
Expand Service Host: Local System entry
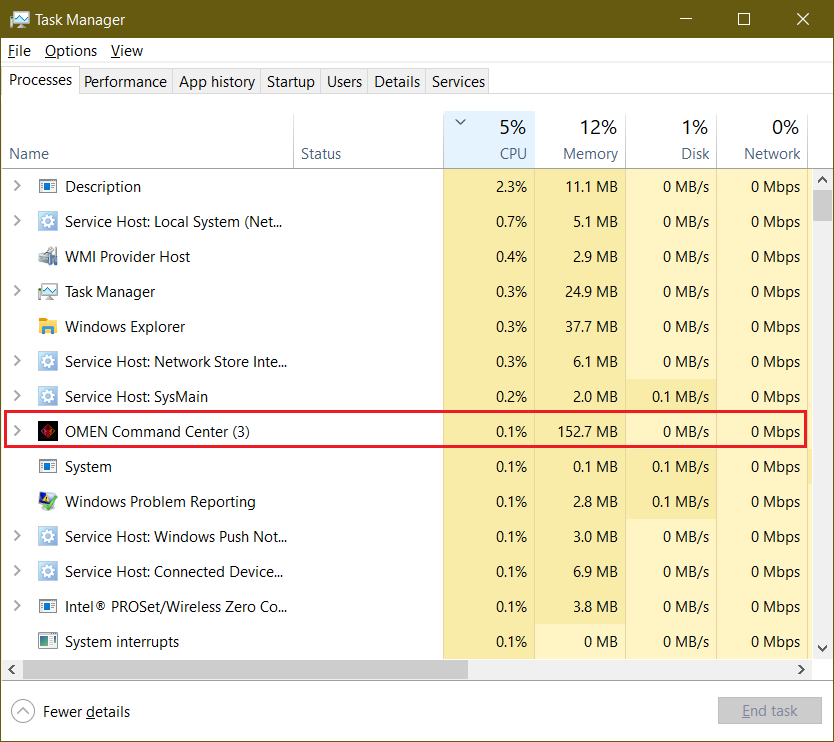coord(18,221)
